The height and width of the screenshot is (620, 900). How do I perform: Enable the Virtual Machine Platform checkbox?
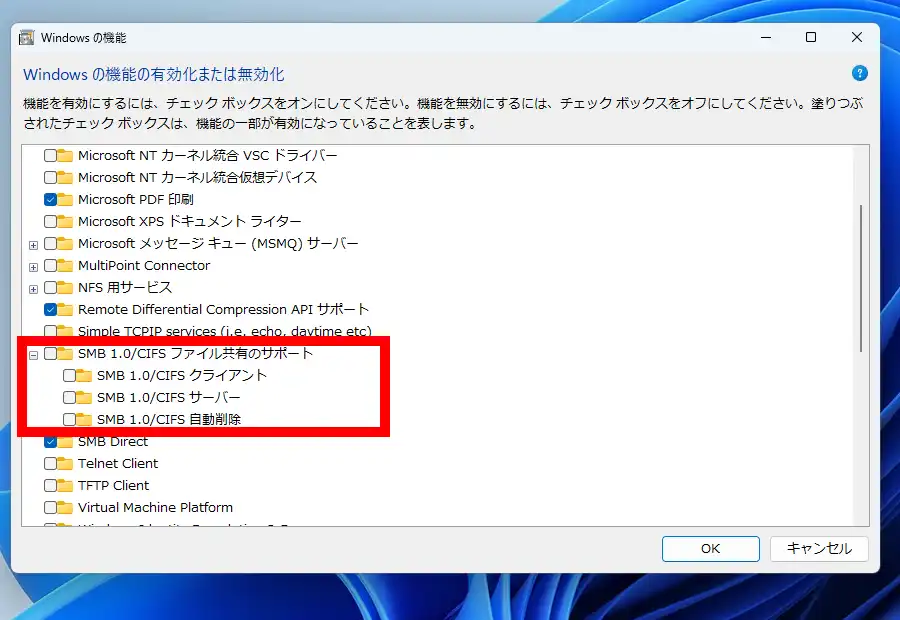(51, 507)
